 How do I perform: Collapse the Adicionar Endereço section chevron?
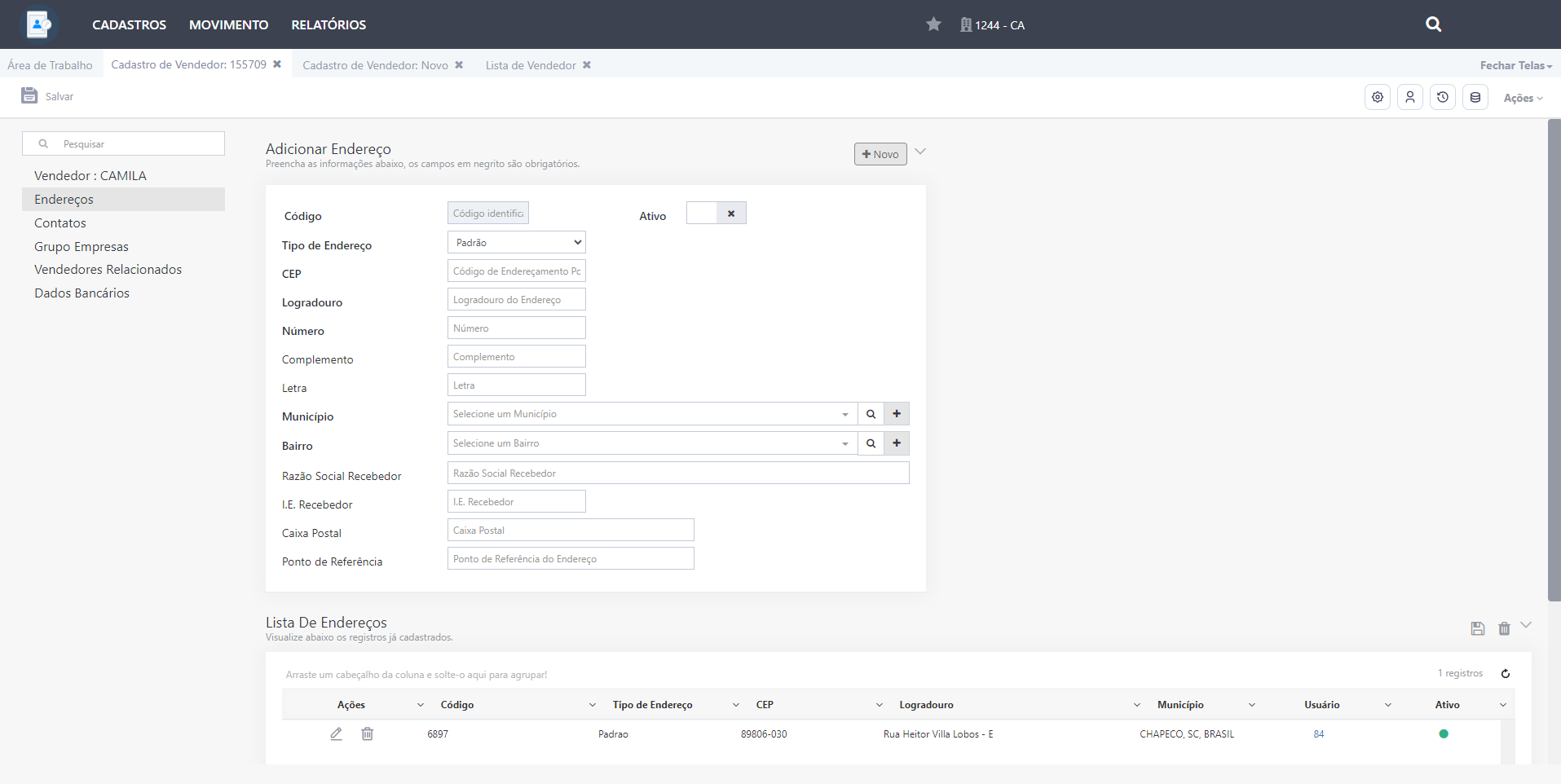[x=920, y=152]
